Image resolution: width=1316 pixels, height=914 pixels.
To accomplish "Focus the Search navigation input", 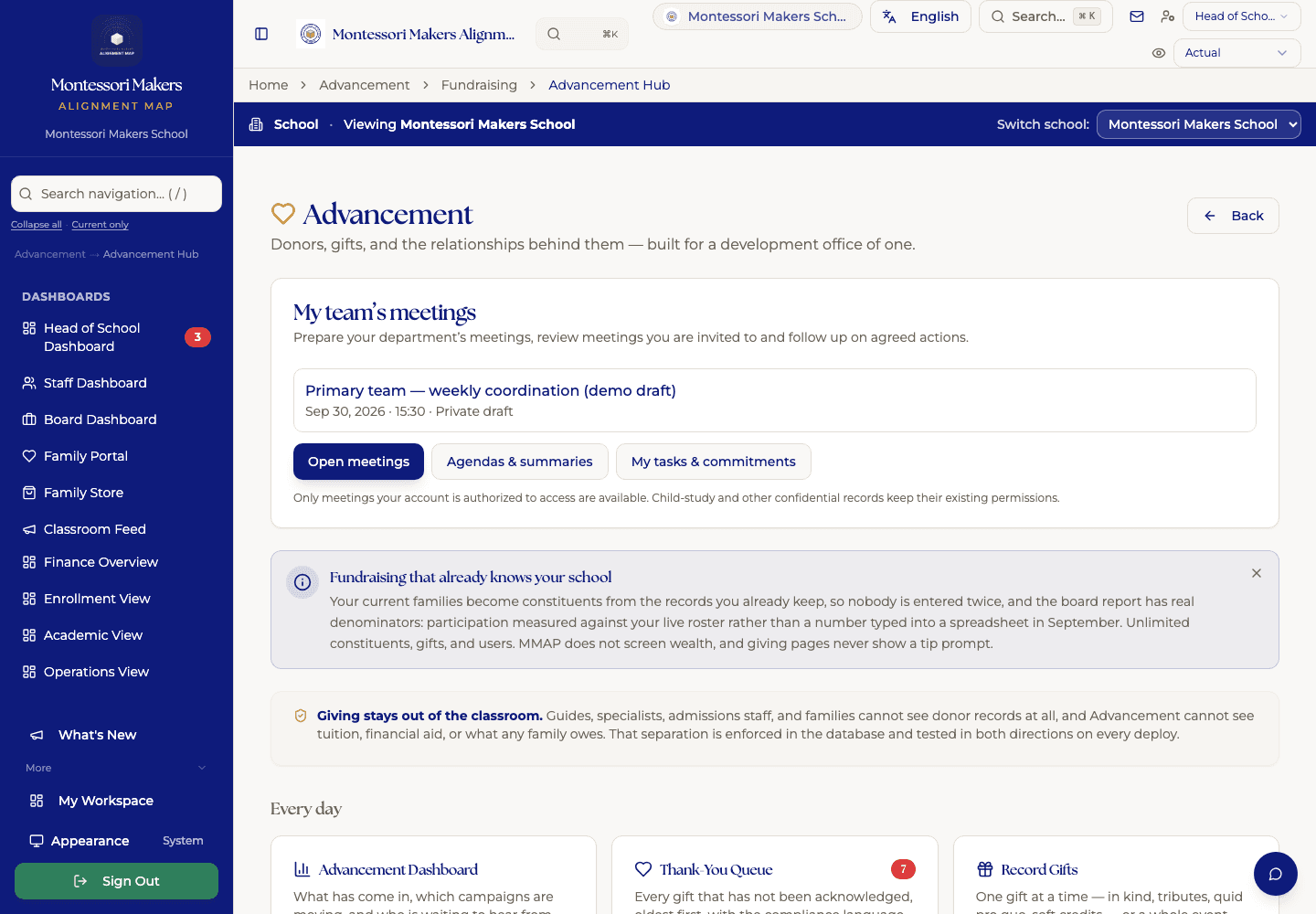I will [x=116, y=194].
